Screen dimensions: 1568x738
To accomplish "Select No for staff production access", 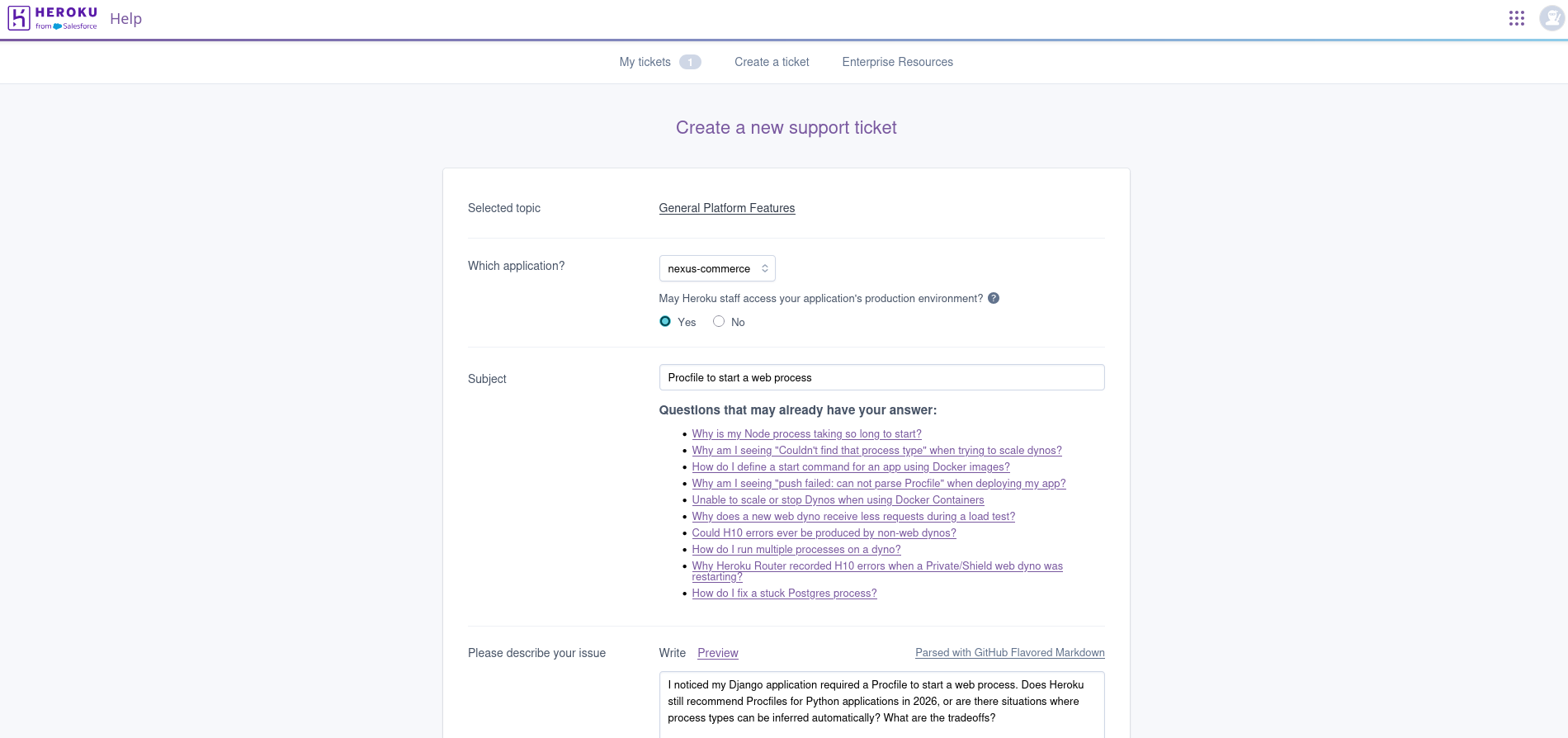I will pyautogui.click(x=719, y=321).
